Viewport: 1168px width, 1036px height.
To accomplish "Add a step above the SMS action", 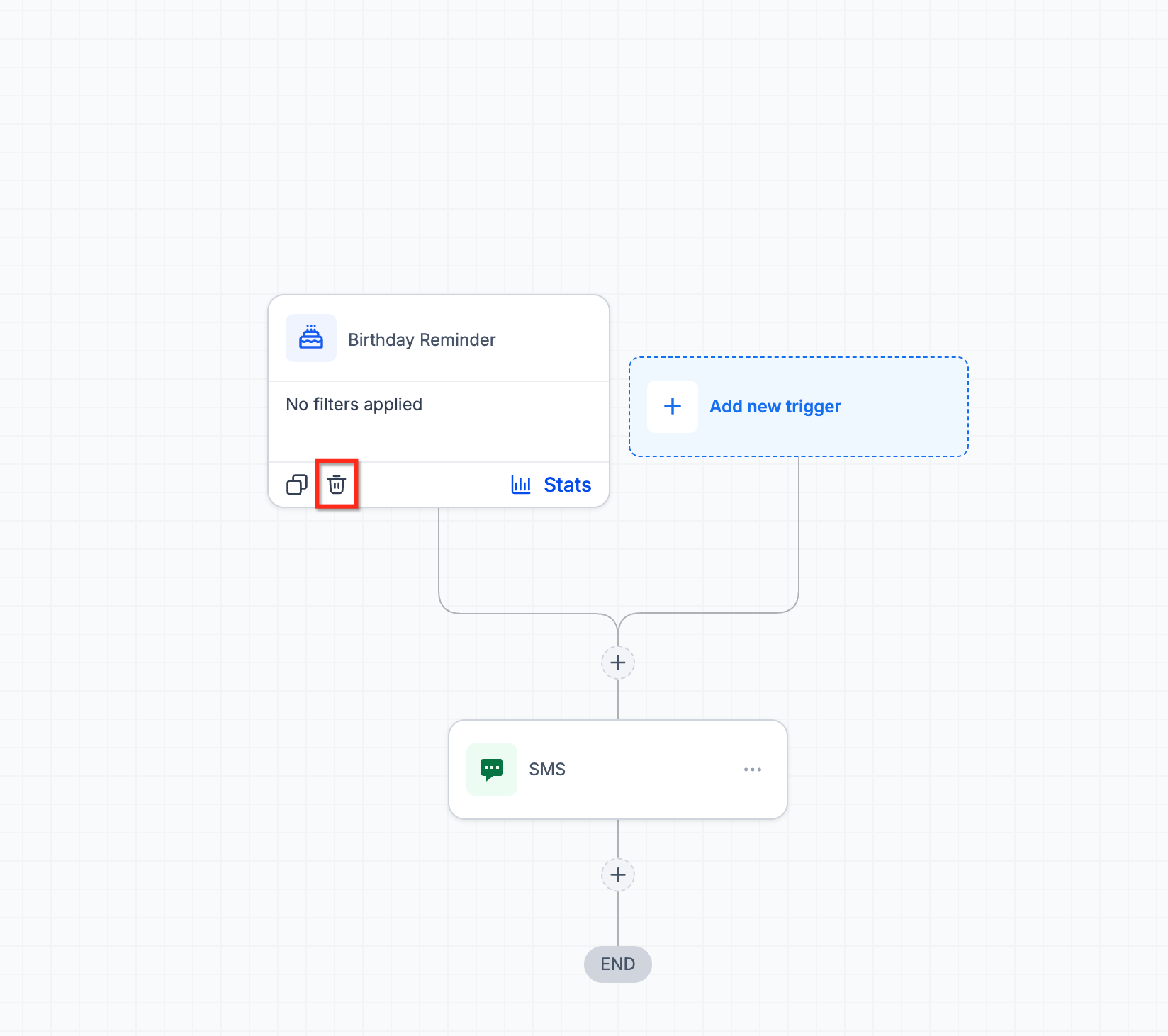I will click(618, 663).
